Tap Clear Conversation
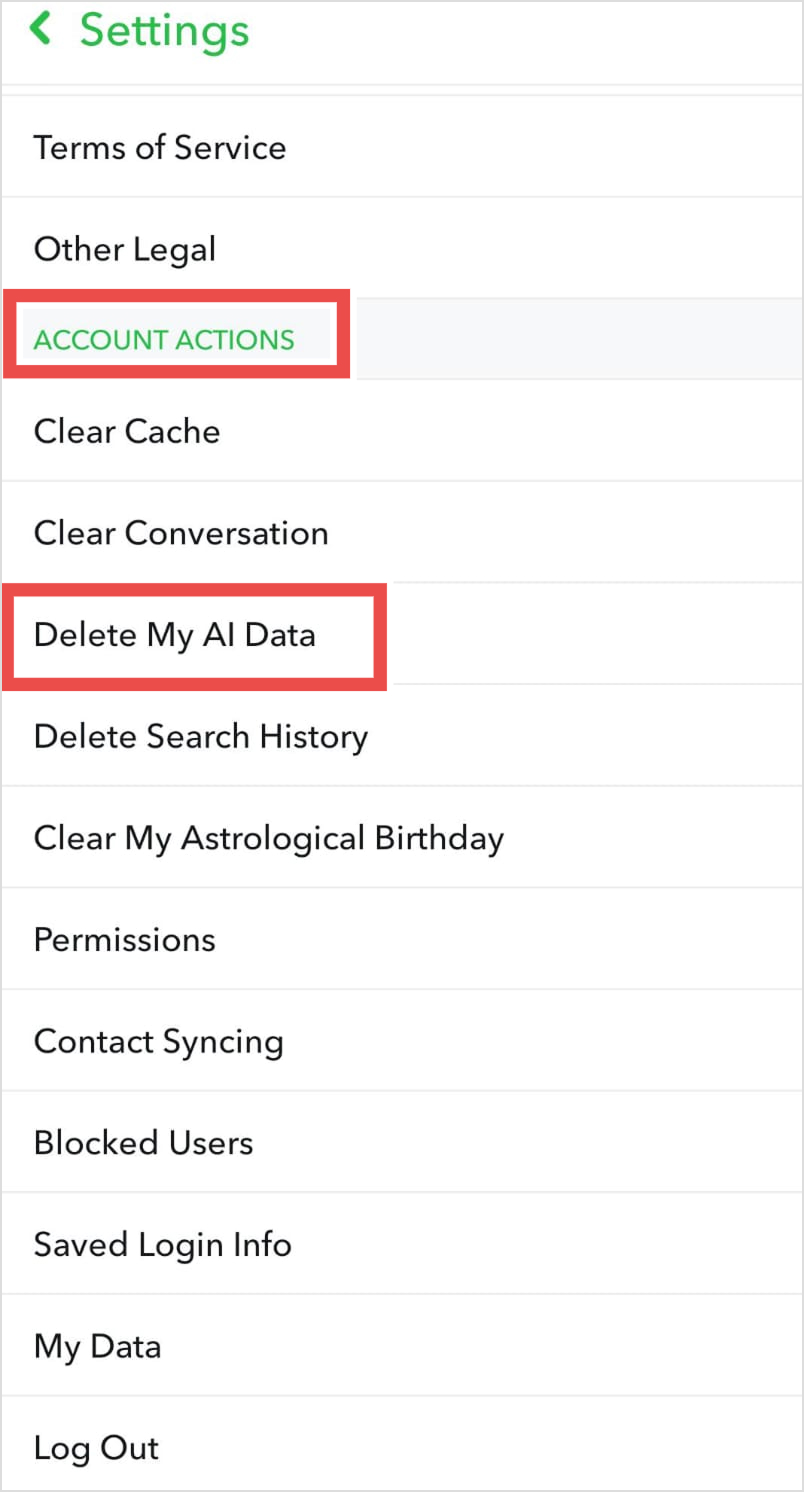804x1492 pixels. point(181,533)
